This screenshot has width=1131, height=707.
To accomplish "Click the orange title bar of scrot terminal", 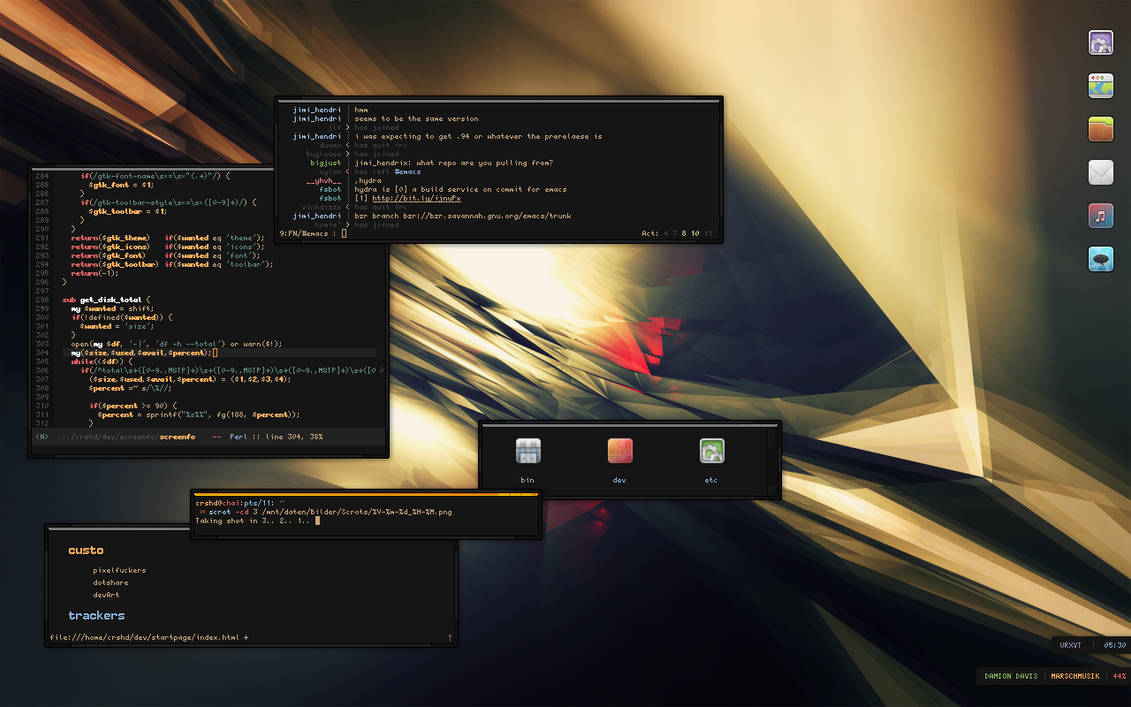I will 366,495.
